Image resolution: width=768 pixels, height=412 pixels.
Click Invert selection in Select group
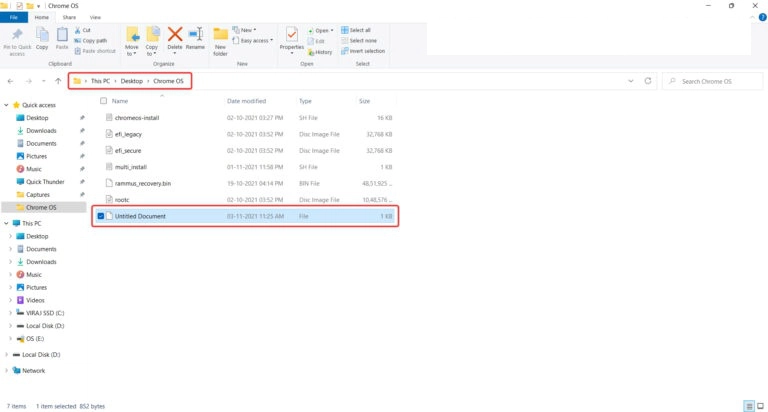tap(360, 51)
